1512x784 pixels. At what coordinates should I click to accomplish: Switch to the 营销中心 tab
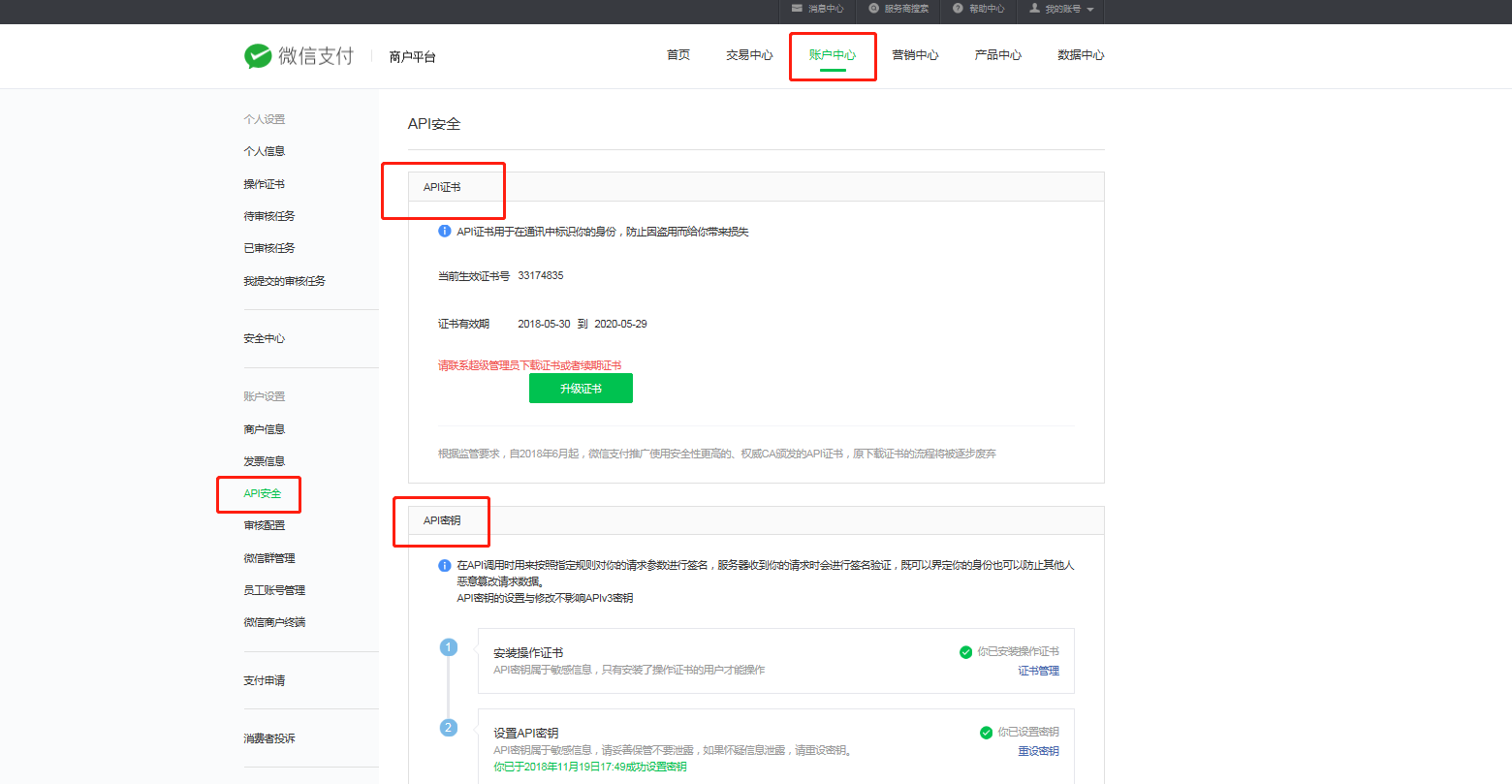[x=915, y=55]
